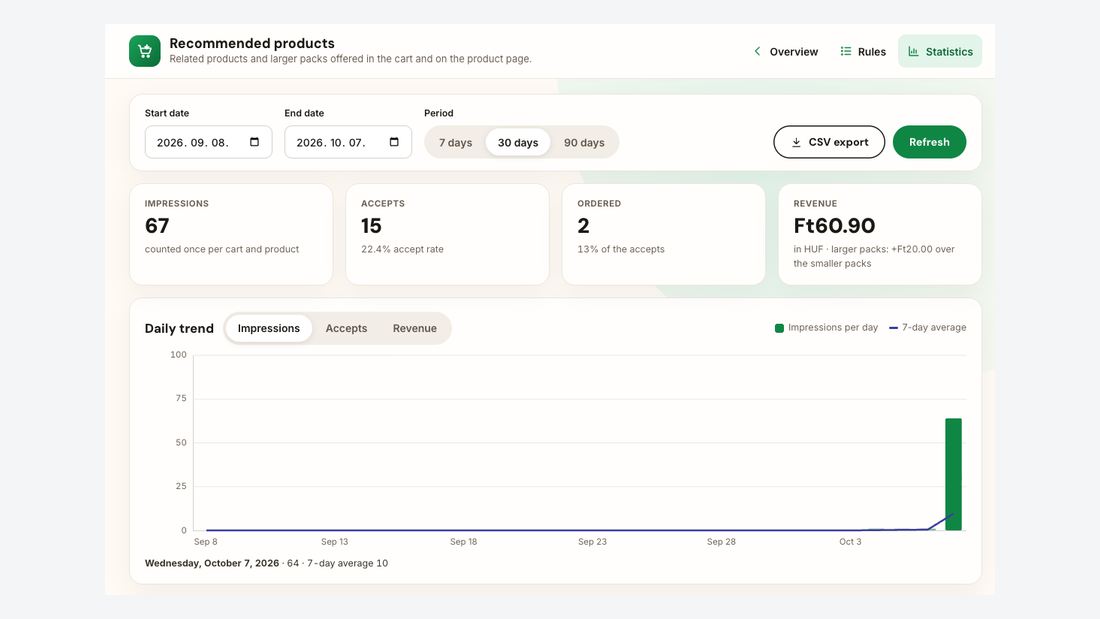Click the download icon in CSV export
Screen dimensions: 1100x619
796,142
